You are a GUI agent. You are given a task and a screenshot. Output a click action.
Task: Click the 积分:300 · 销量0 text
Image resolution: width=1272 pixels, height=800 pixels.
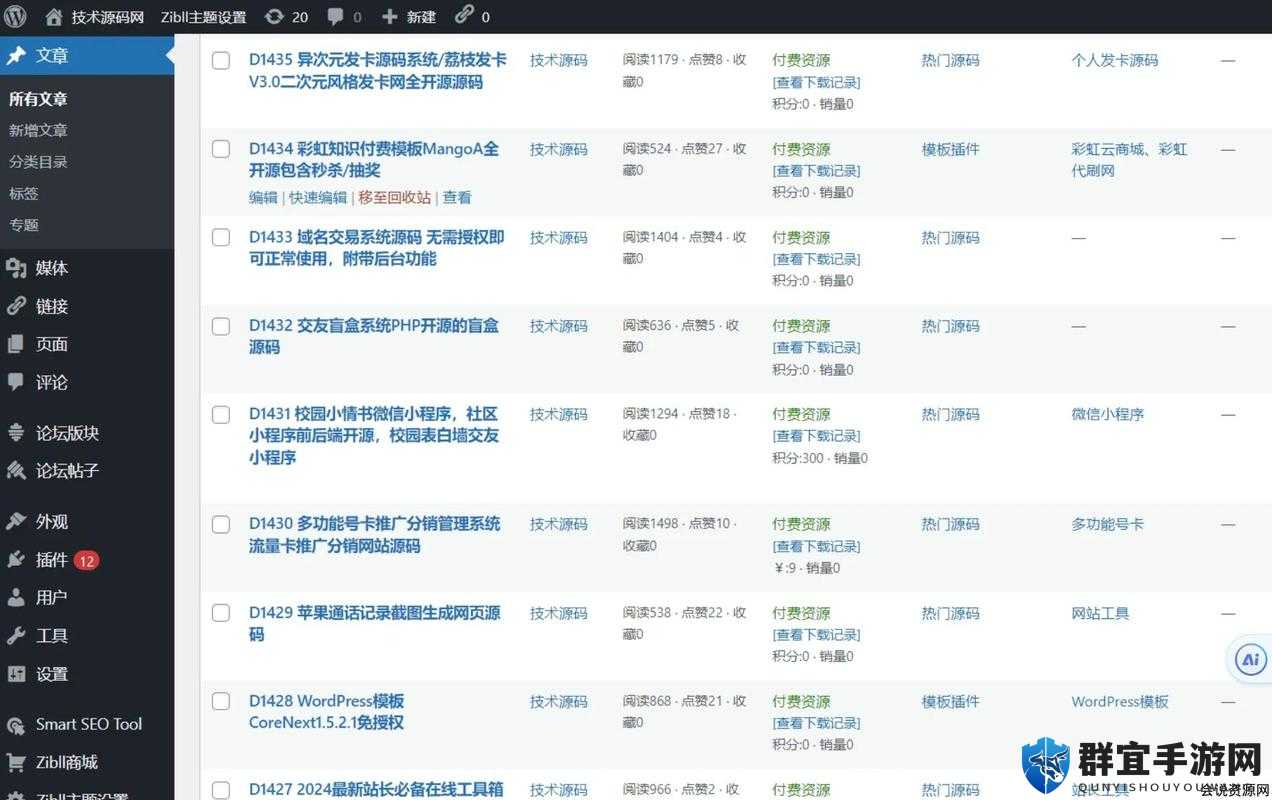(x=820, y=458)
